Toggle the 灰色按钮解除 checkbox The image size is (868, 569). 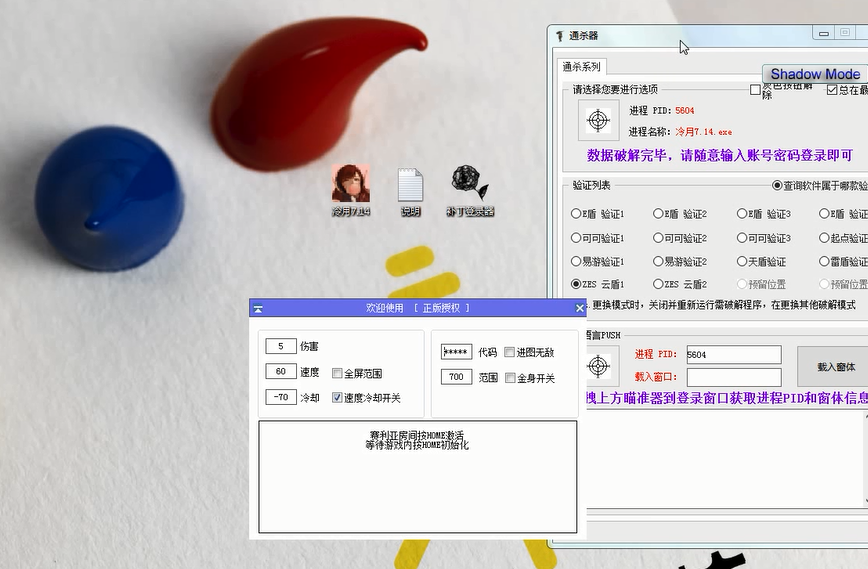(755, 90)
